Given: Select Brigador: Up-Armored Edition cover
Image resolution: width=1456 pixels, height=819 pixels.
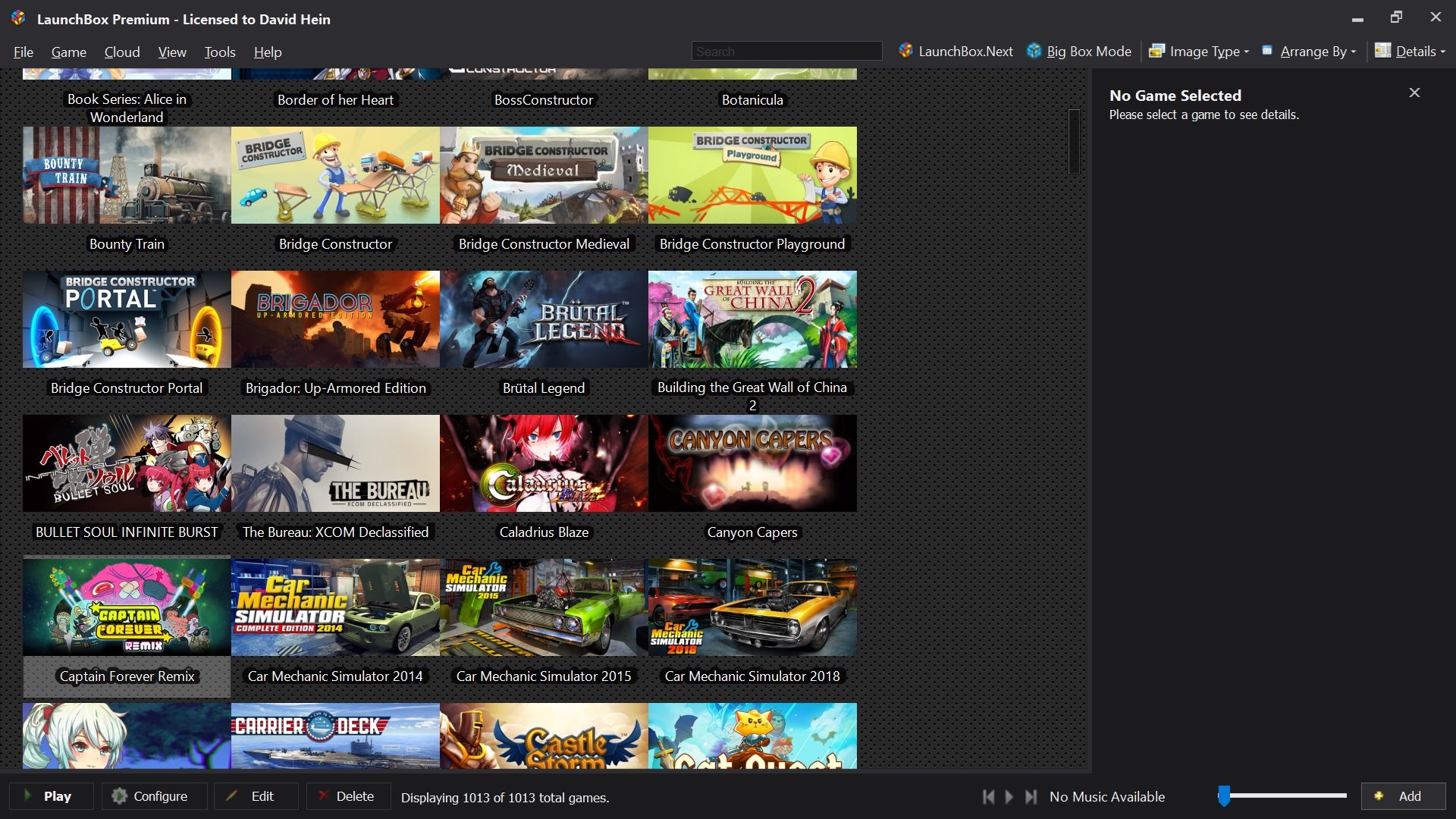Looking at the screenshot, I should (335, 319).
